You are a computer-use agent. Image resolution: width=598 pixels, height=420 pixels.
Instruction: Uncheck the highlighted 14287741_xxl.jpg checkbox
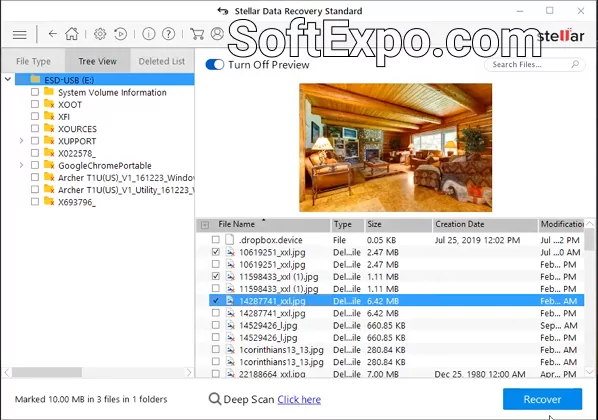(x=215, y=301)
